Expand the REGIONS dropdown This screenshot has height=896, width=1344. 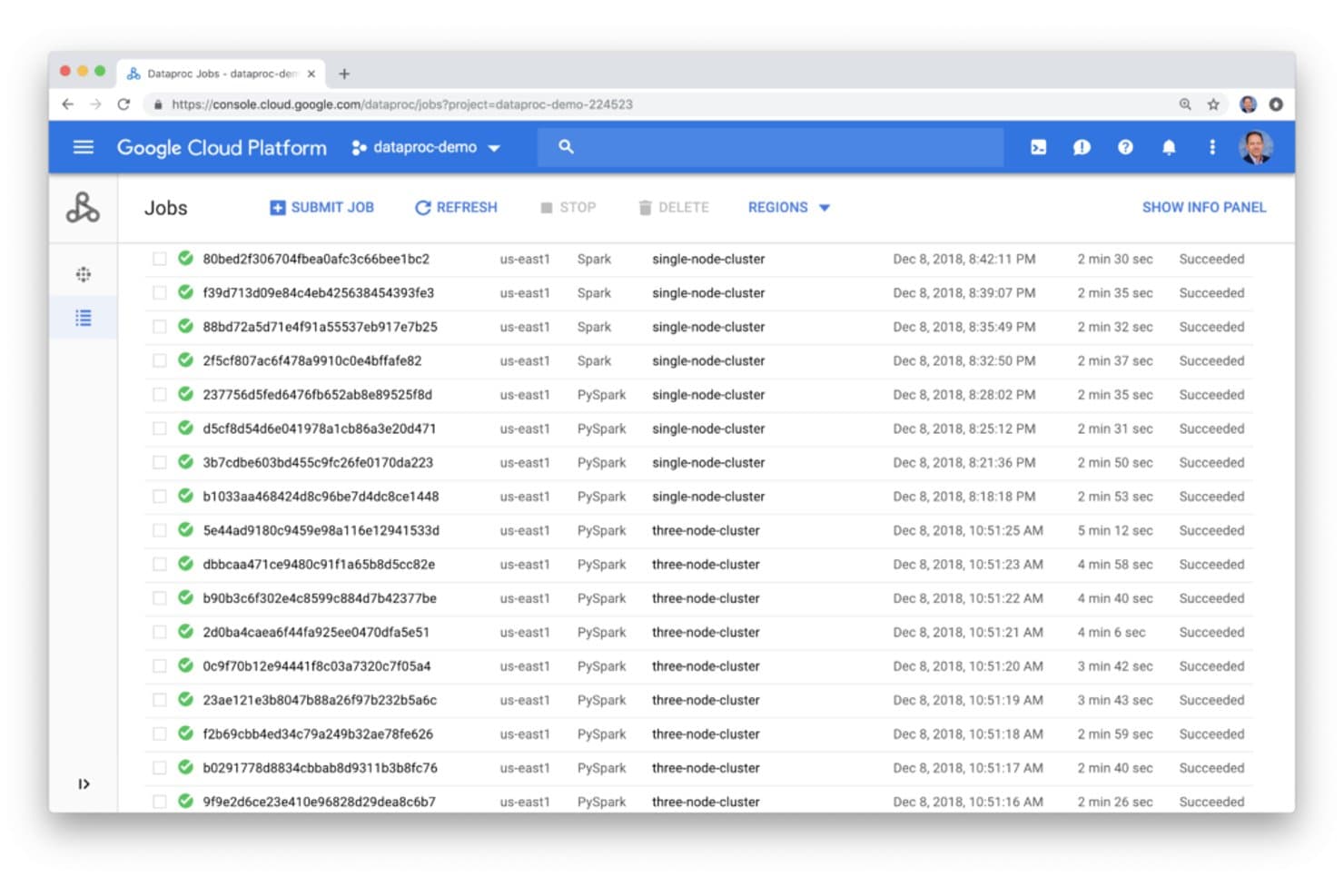coord(788,208)
